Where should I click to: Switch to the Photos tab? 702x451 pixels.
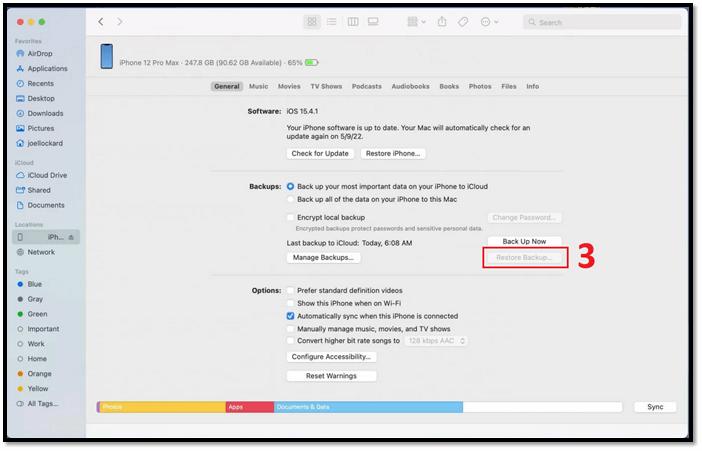pos(480,86)
